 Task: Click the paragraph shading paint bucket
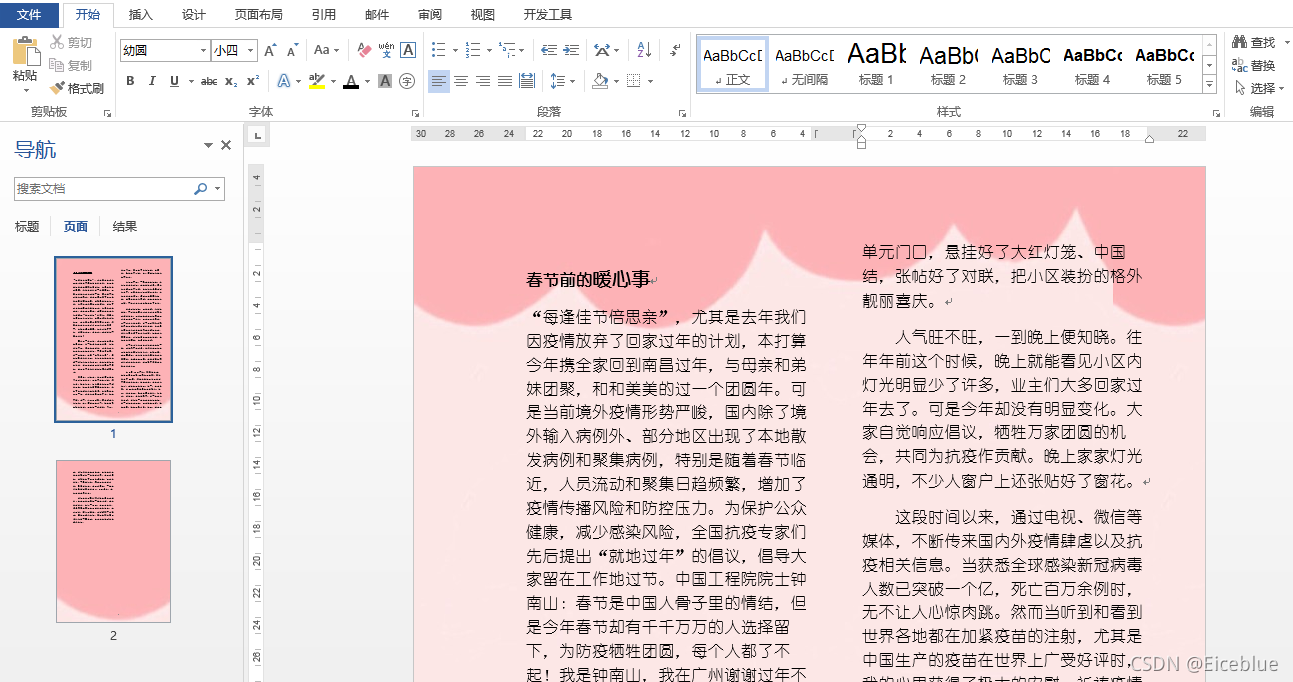click(599, 81)
